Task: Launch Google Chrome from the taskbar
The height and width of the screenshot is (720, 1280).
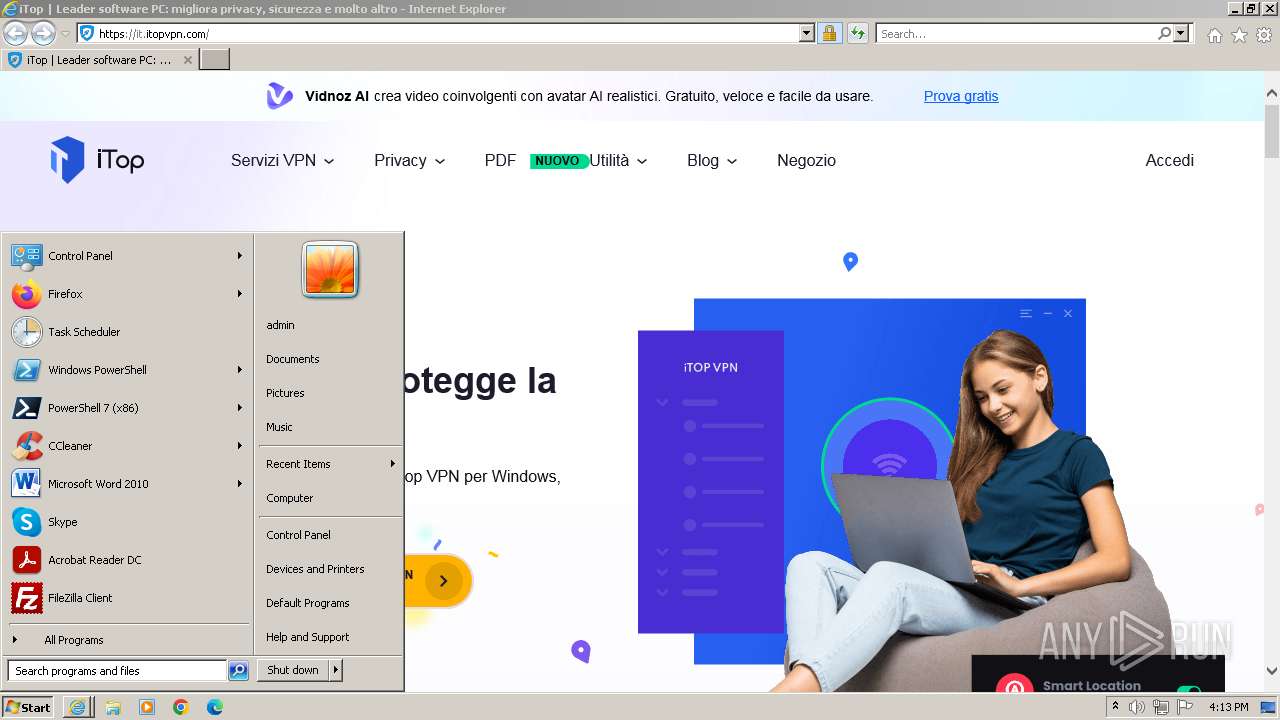Action: coord(181,707)
